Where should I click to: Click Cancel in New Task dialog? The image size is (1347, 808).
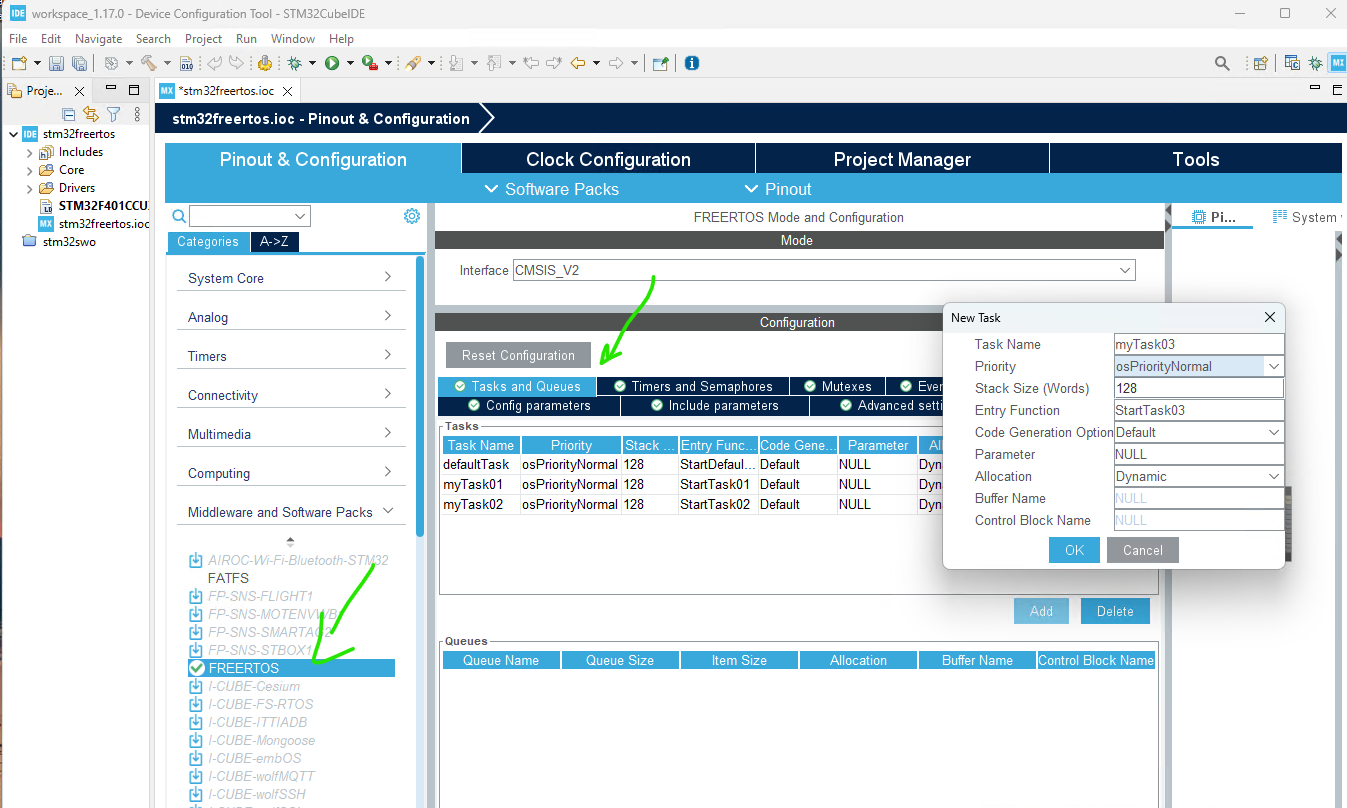point(1142,550)
